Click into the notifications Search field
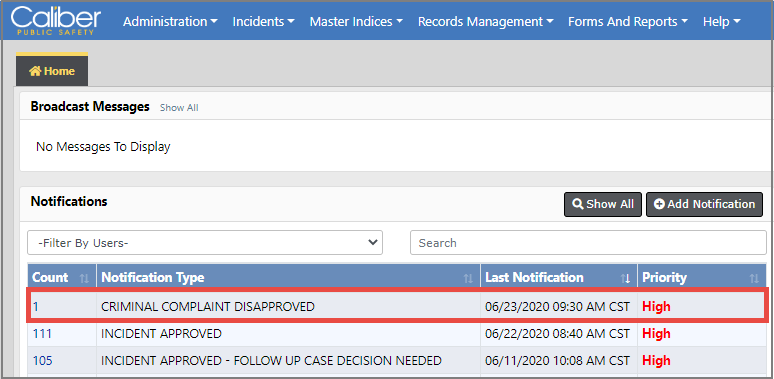This screenshot has width=774, height=379. pyautogui.click(x=588, y=243)
